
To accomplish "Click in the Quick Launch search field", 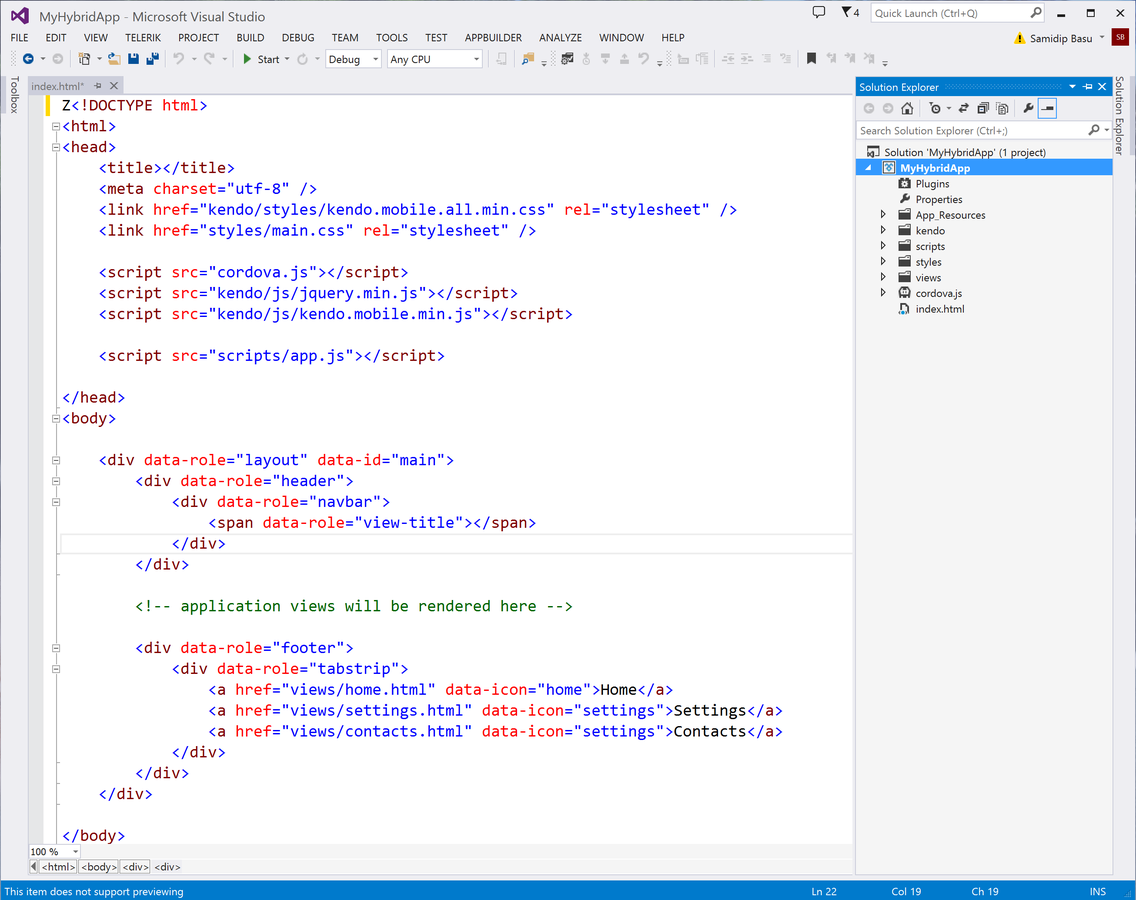I will point(949,13).
